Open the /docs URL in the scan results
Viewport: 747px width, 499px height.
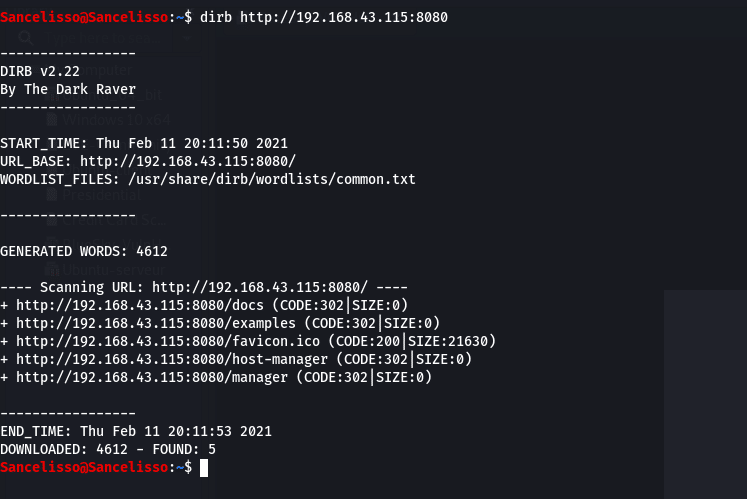pyautogui.click(x=140, y=306)
